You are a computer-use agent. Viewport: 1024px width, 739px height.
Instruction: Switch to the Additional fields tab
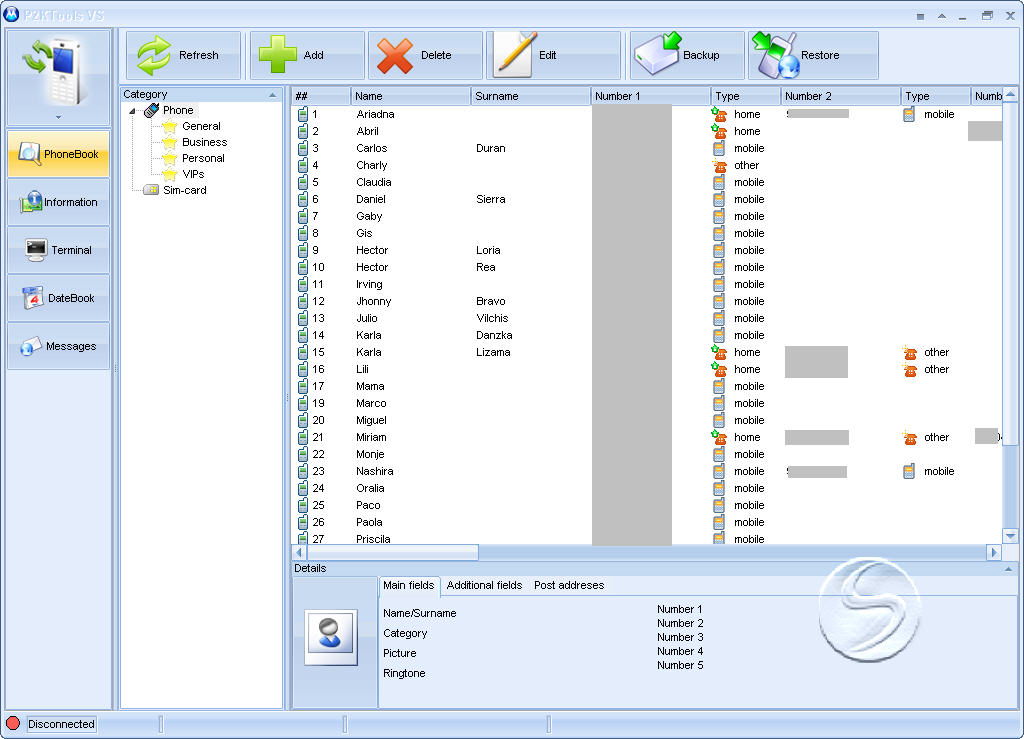coord(484,585)
